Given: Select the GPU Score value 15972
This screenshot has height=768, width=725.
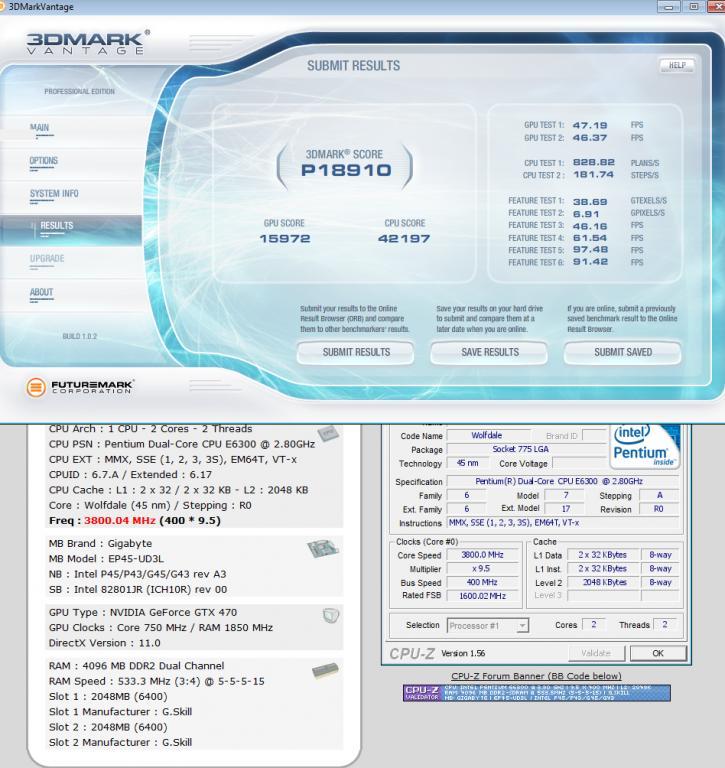Looking at the screenshot, I should [x=285, y=239].
